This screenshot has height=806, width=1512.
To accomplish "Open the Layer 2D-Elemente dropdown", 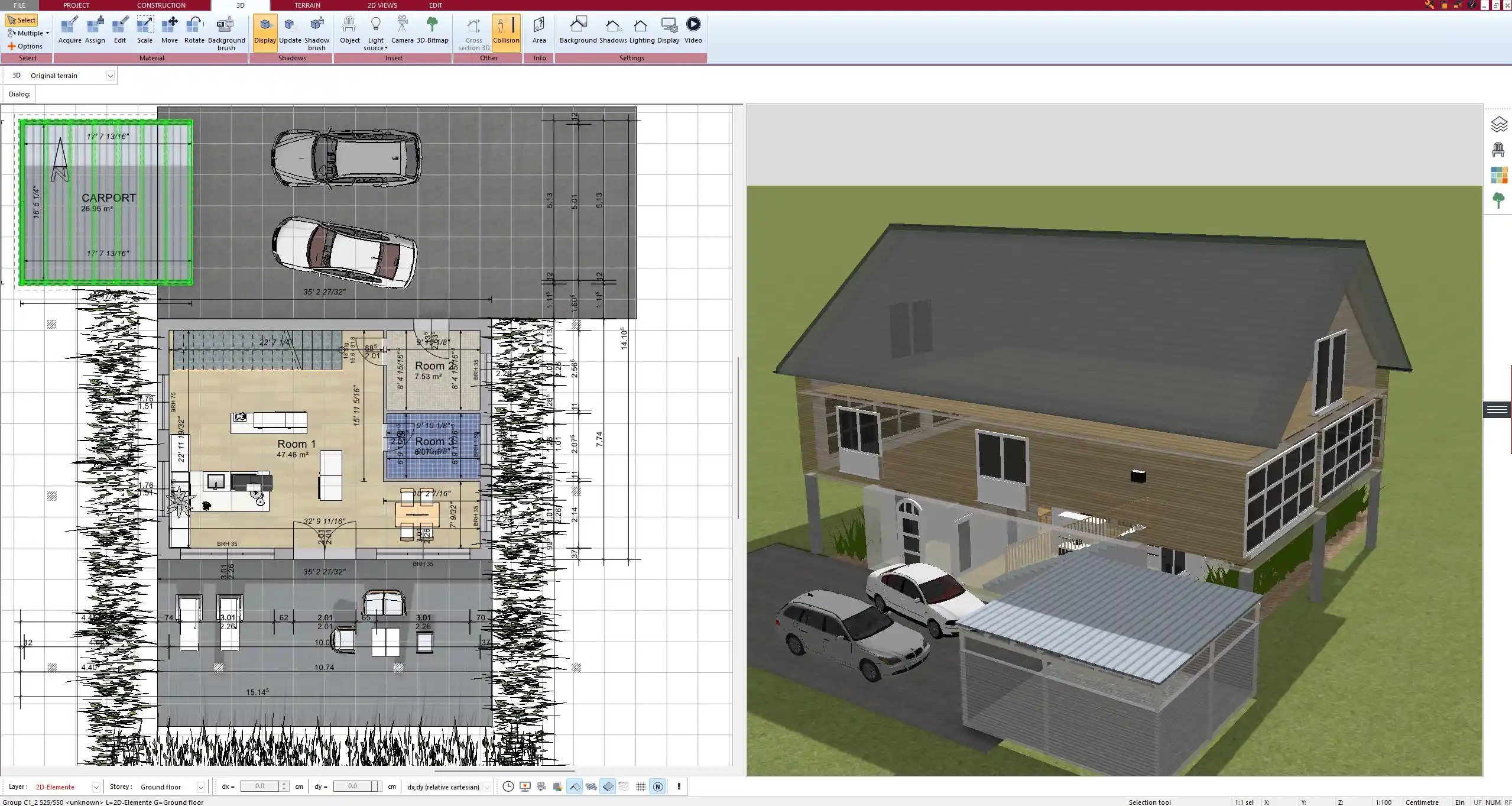I will tap(96, 787).
